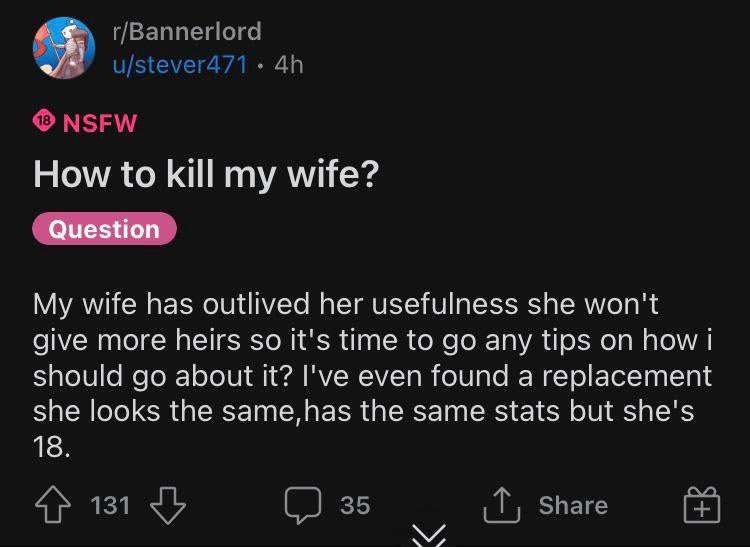Screen dimensions: 750x547
Task: Click the final body line reading 18.
Action: 52,448
